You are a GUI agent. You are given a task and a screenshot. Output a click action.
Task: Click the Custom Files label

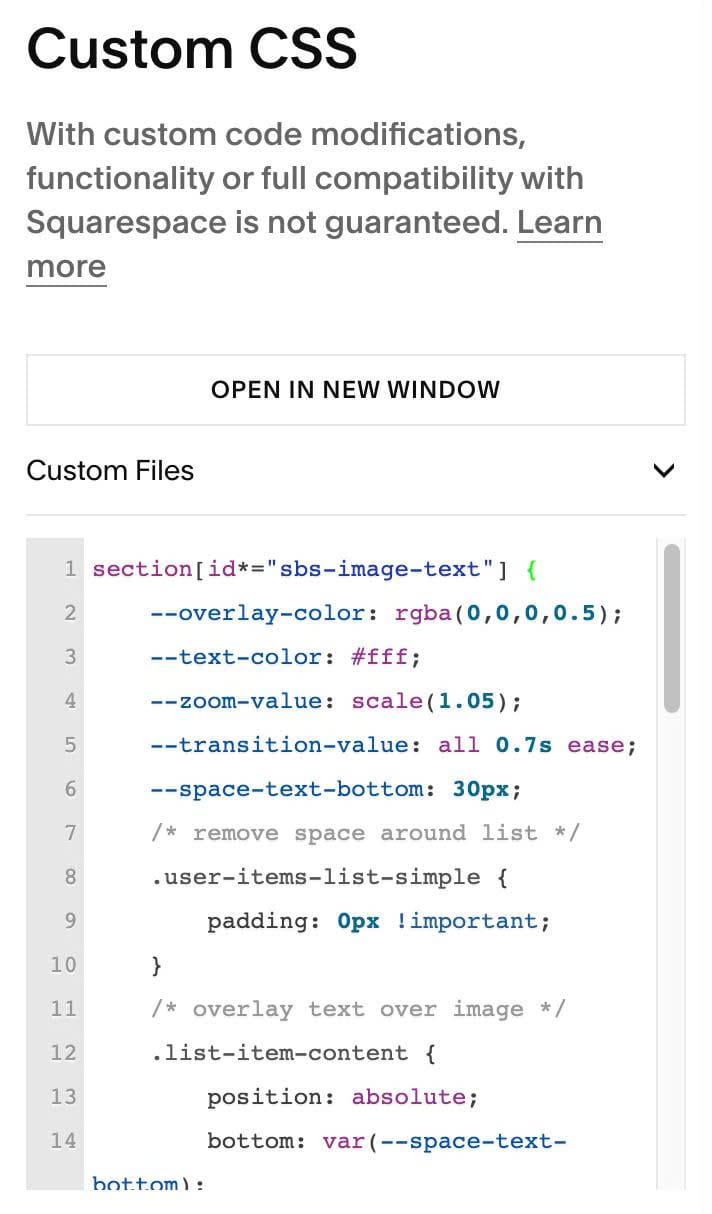(110, 471)
